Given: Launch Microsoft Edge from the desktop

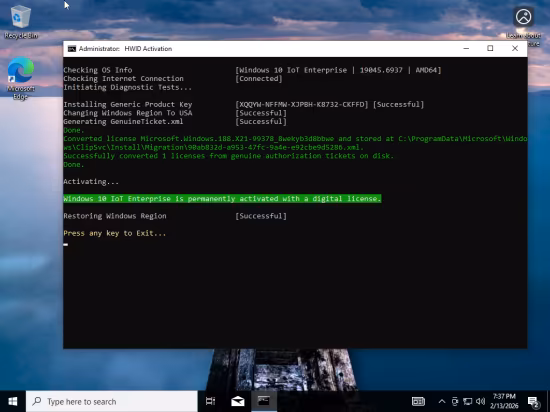Looking at the screenshot, I should coord(21,78).
